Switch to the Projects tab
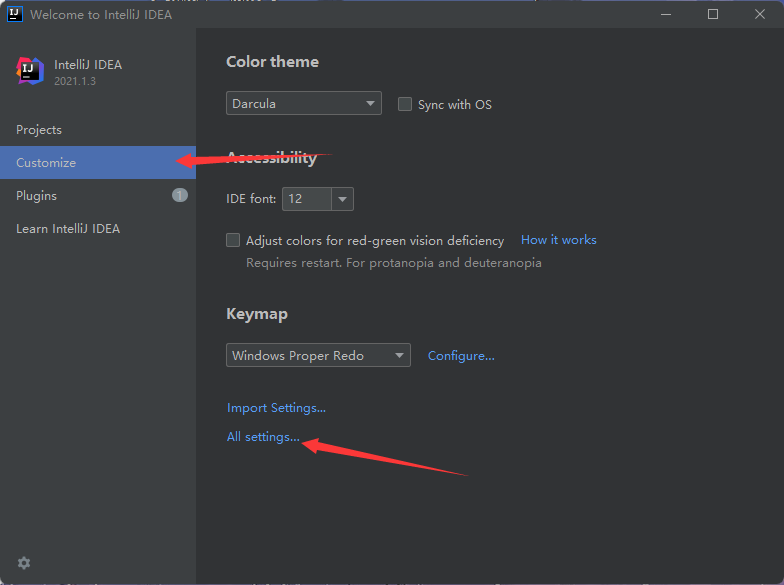 [39, 130]
